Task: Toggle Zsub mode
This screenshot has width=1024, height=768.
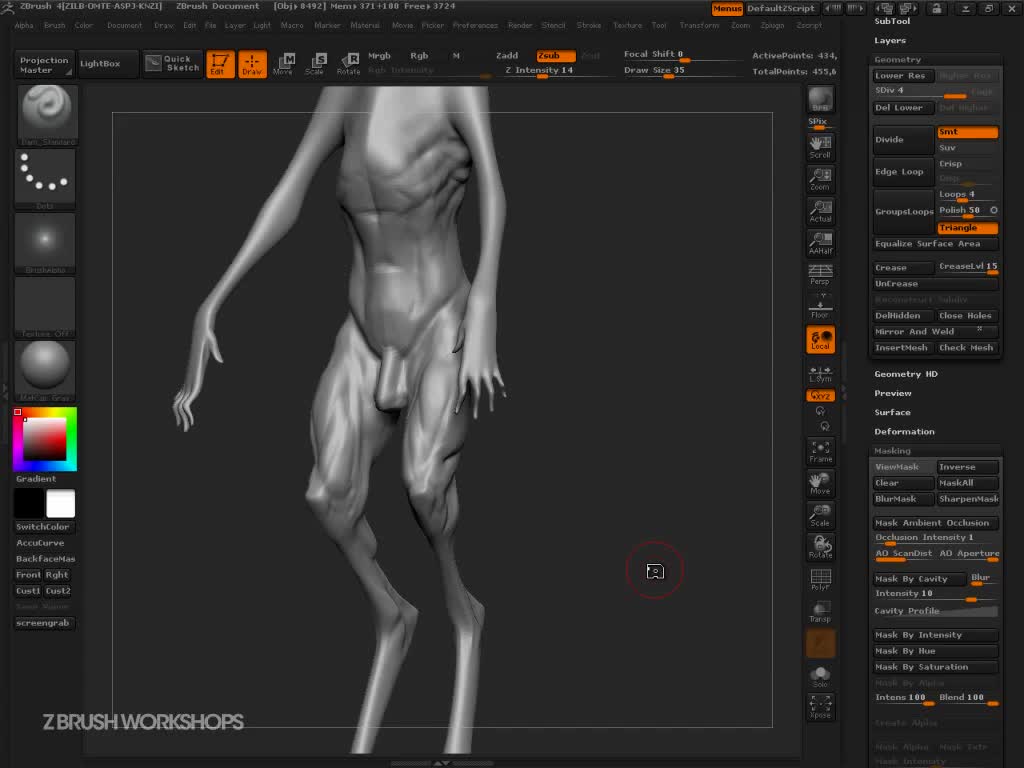Action: click(555, 56)
